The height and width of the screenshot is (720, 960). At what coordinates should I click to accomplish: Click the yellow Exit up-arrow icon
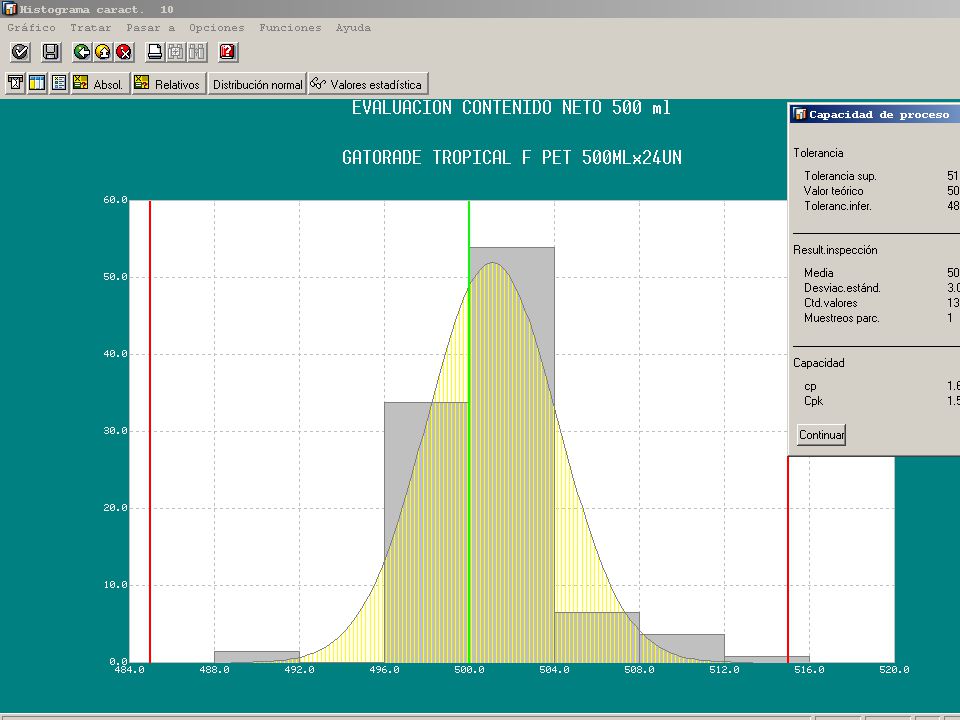pyautogui.click(x=103, y=52)
